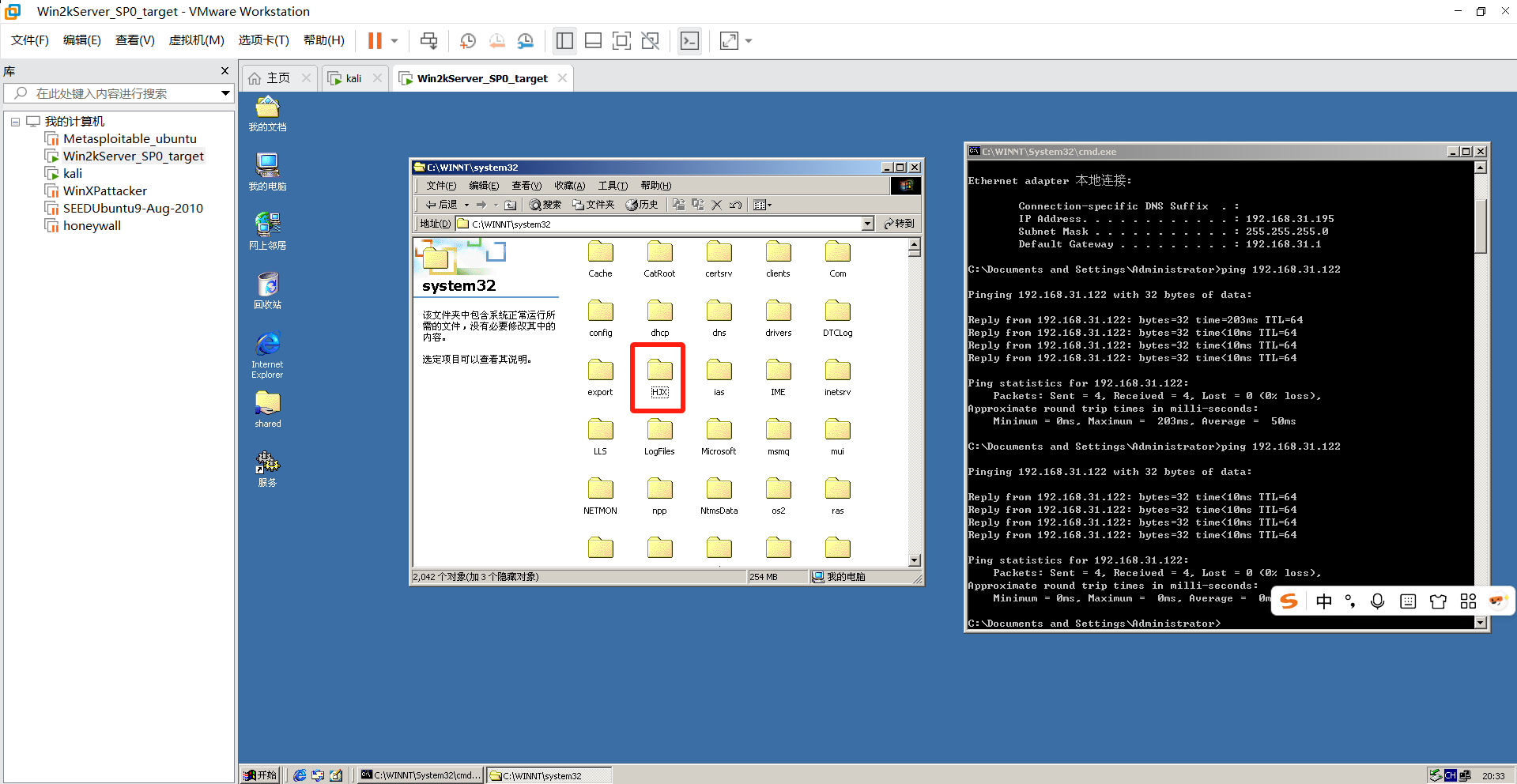Click 历史 history button in Explorer
This screenshot has height=784, width=1517.
coord(642,205)
